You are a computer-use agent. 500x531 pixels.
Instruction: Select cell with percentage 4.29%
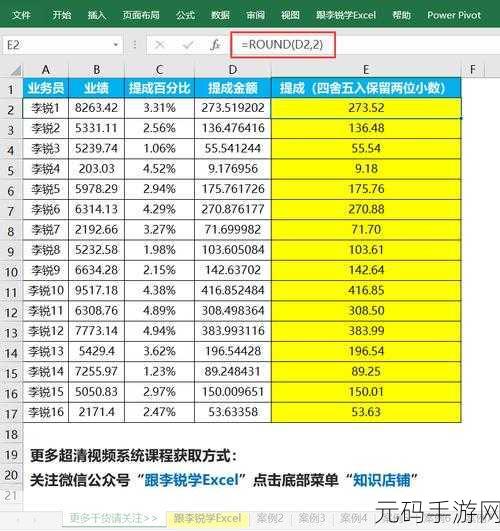(x=160, y=210)
